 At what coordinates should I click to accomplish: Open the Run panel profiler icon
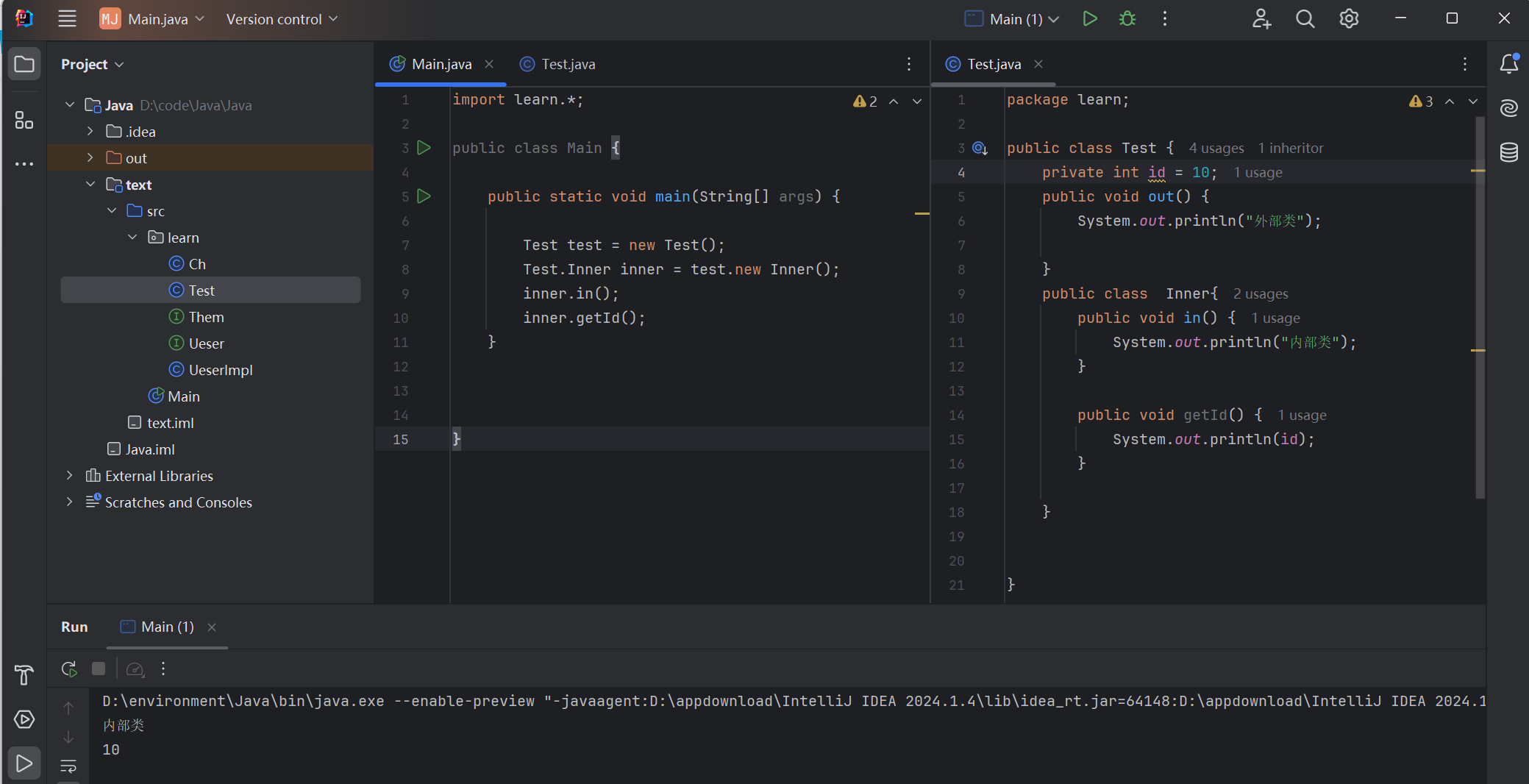(135, 669)
